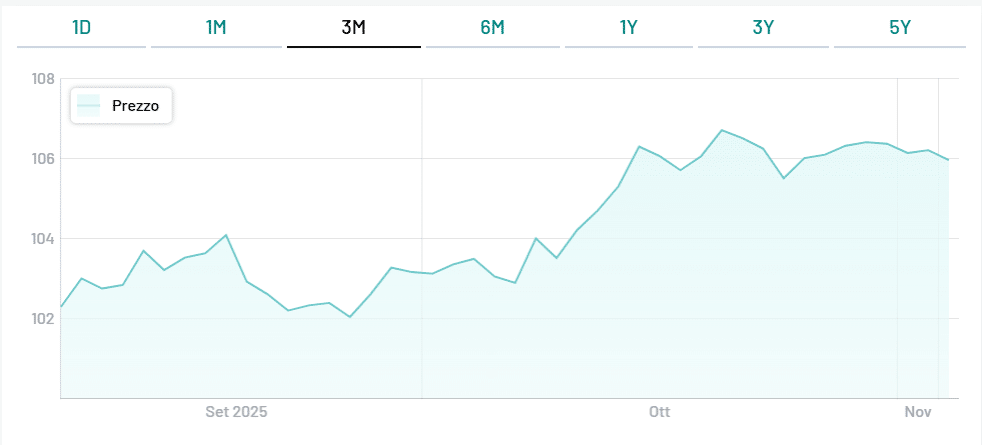The height and width of the screenshot is (445, 982).
Task: Open the 1Y time range view
Action: [x=628, y=28]
